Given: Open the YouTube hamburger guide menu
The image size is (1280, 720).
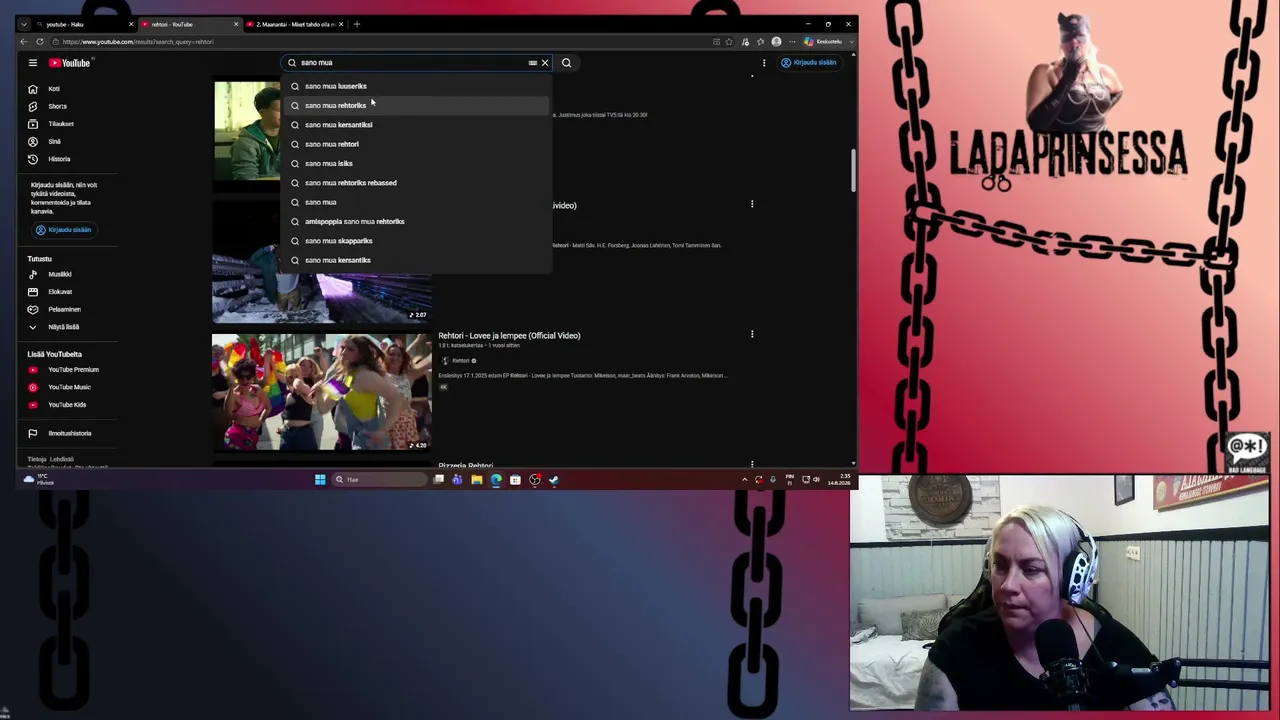Looking at the screenshot, I should (x=32, y=63).
